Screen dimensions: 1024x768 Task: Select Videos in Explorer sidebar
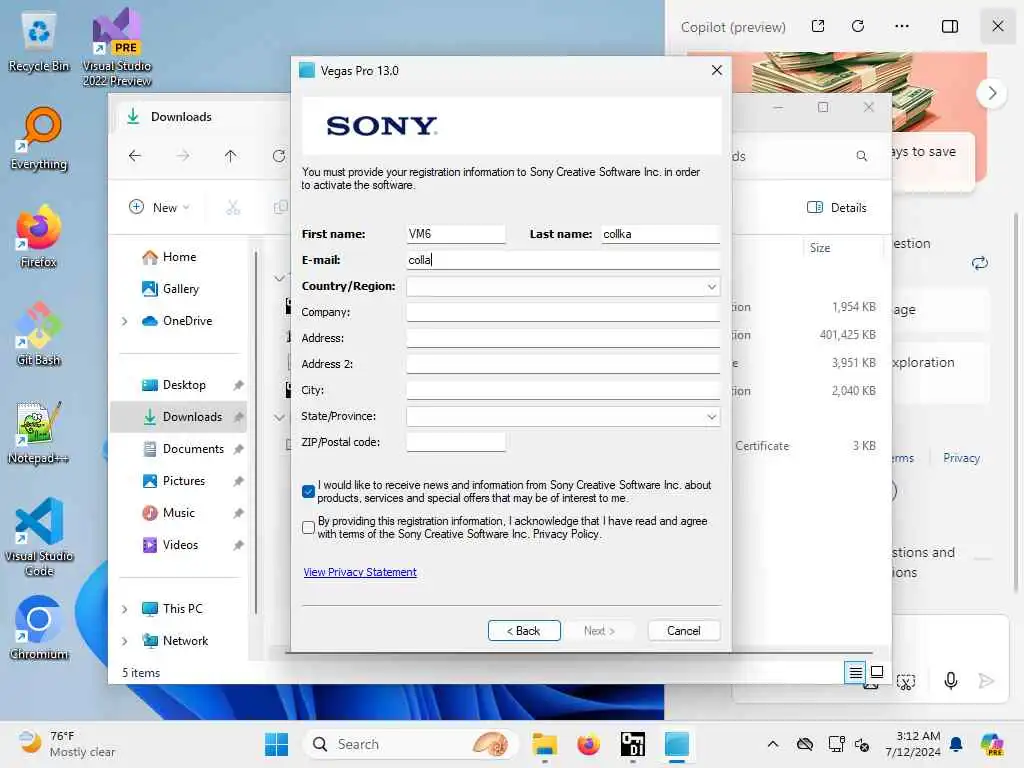[x=180, y=545]
